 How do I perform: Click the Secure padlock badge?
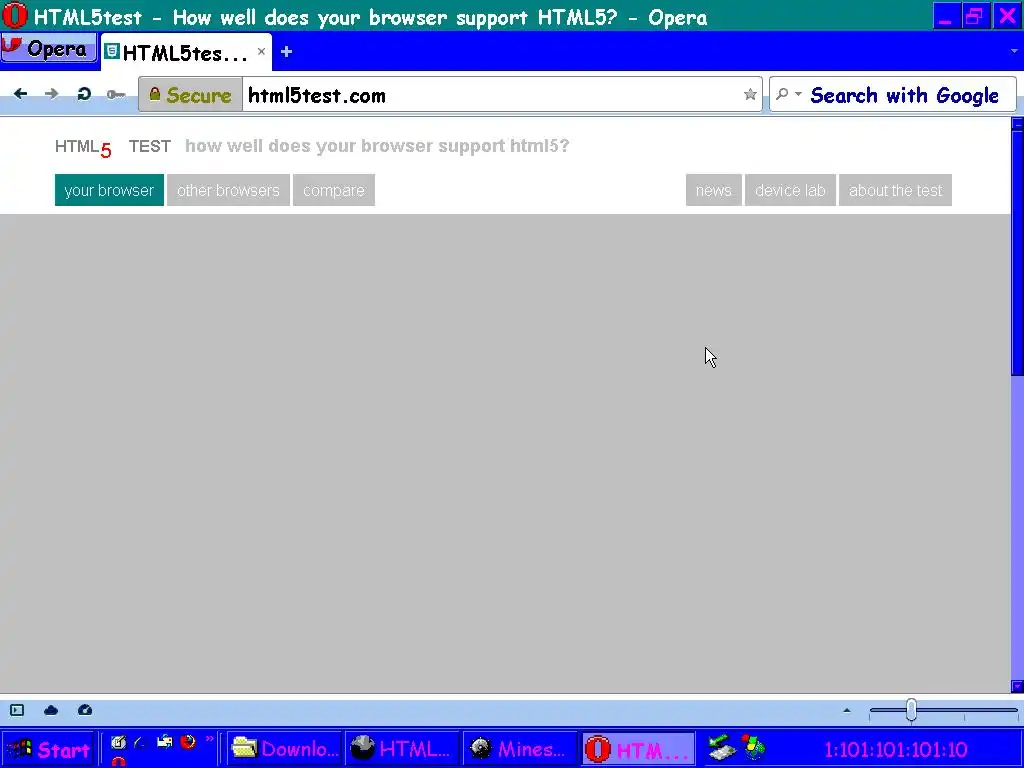[x=191, y=95]
